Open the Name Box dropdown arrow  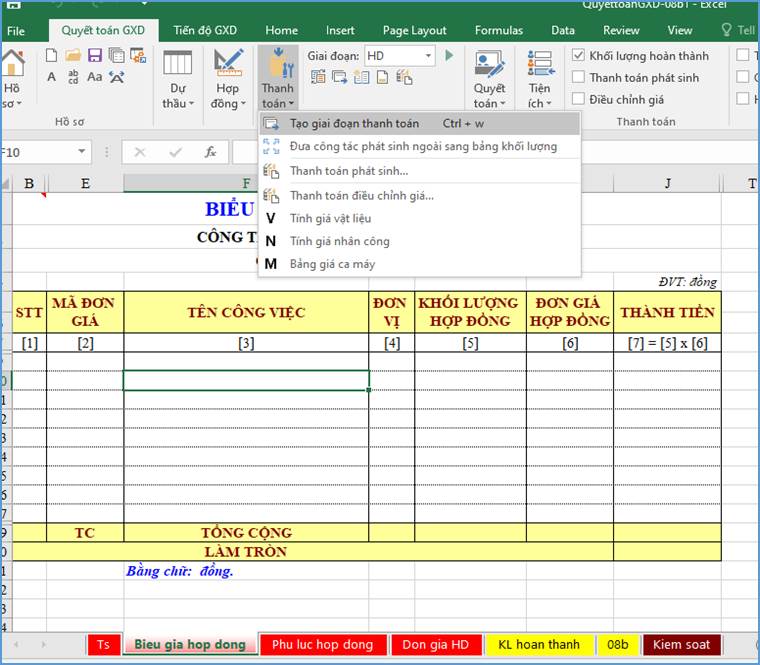click(82, 152)
